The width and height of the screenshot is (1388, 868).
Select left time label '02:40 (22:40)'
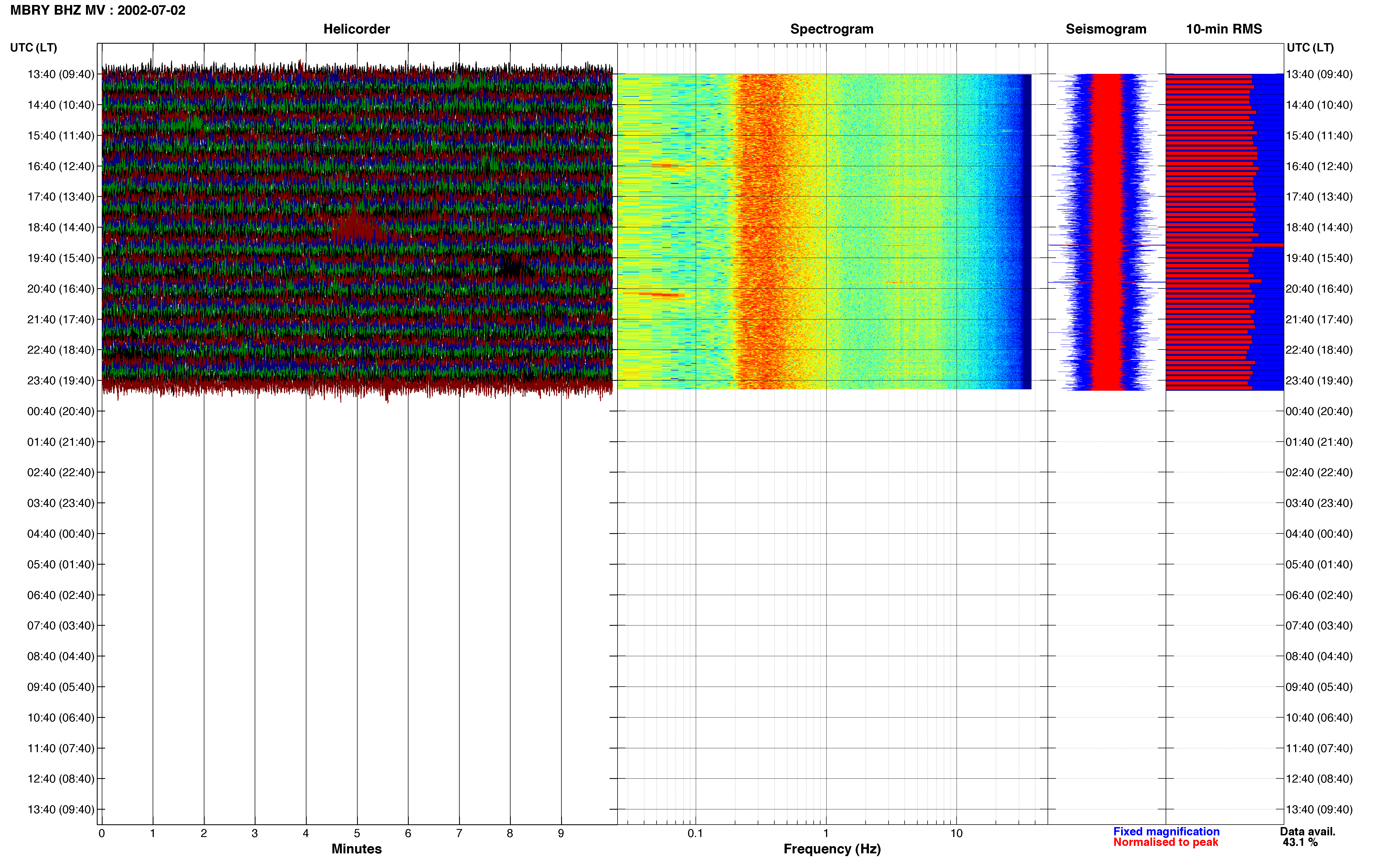pos(61,473)
